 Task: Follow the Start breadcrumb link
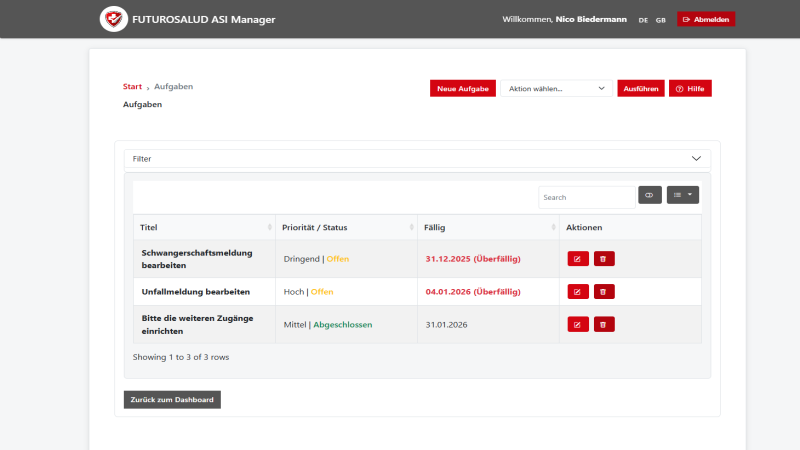click(132, 86)
